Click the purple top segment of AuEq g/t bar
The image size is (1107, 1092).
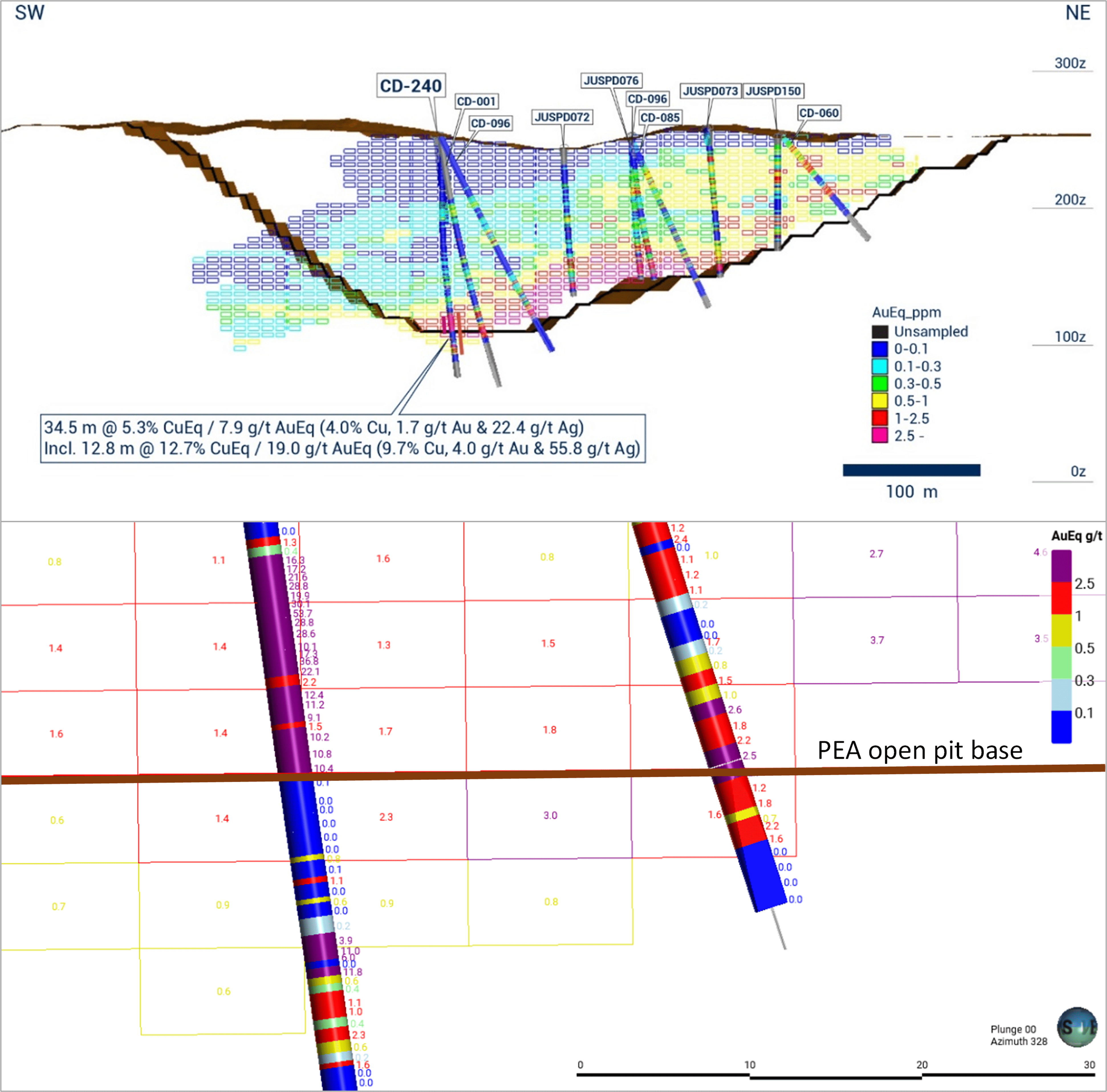1061,566
